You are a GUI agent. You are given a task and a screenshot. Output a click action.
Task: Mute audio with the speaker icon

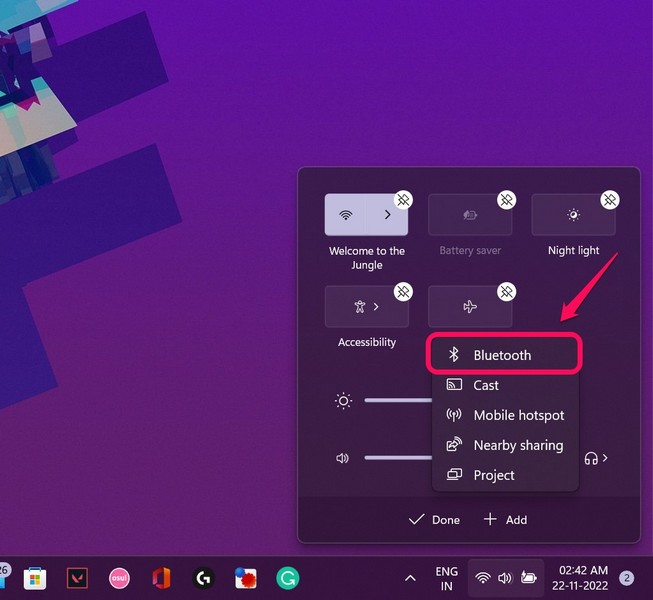(x=342, y=458)
